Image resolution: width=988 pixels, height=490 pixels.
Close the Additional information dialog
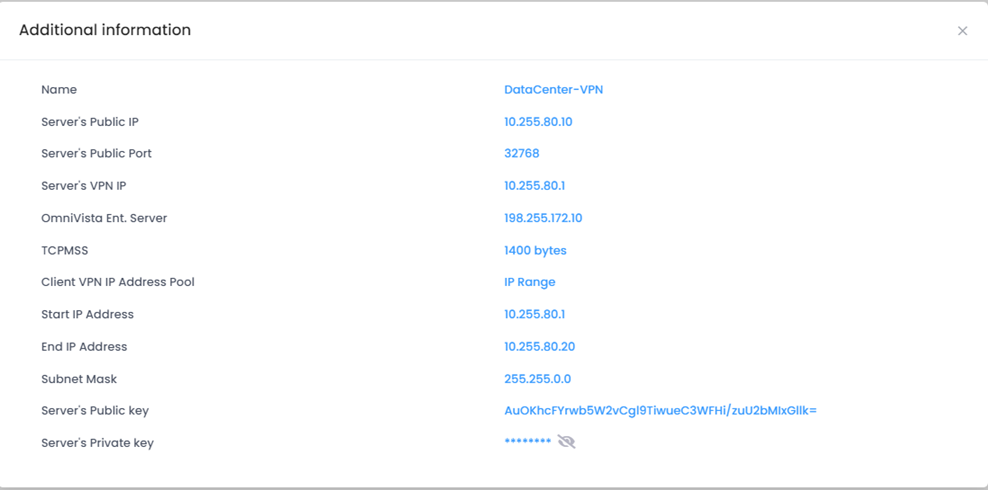click(962, 31)
